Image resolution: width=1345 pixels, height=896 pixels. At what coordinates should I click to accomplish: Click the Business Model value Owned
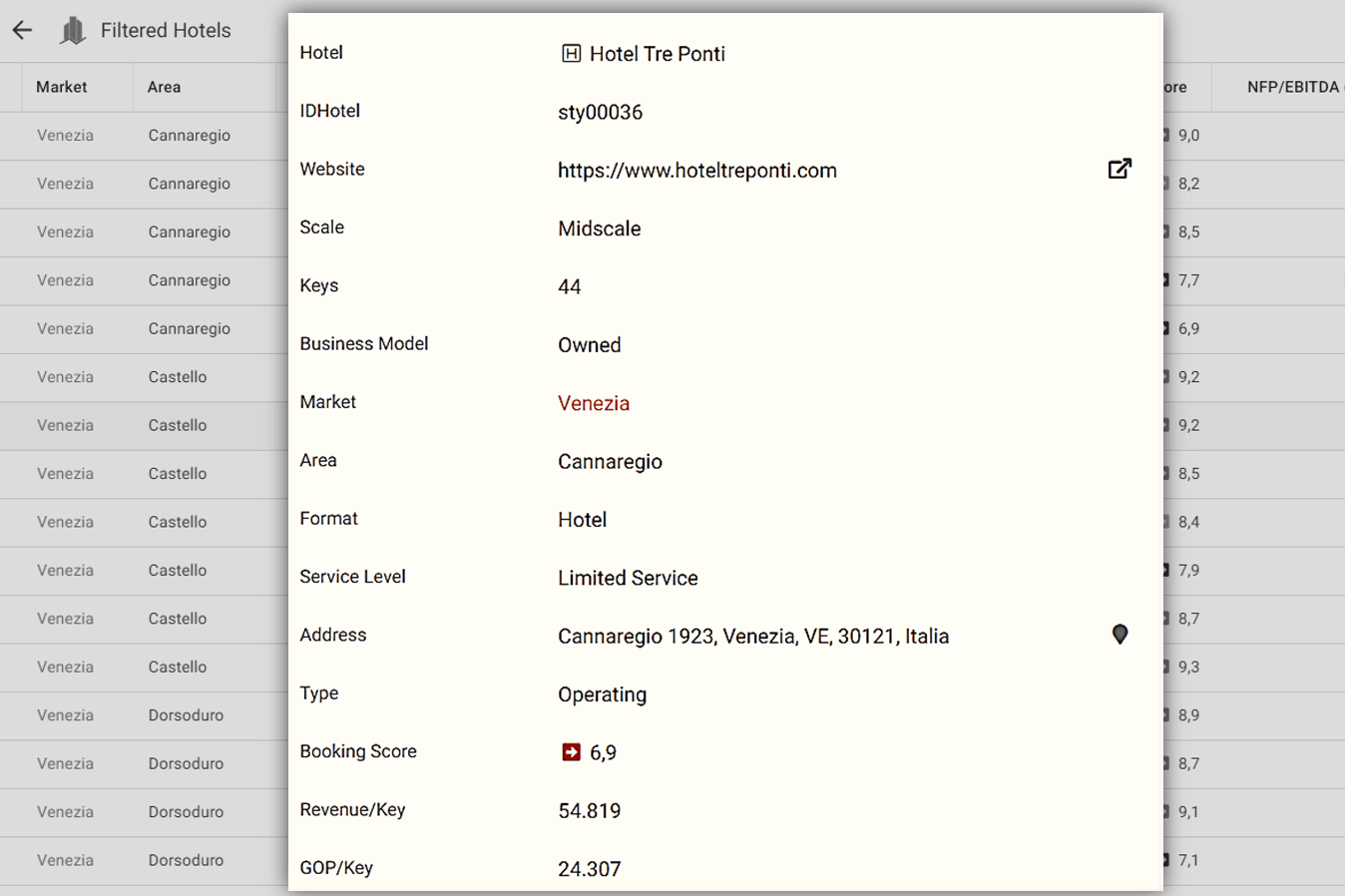(590, 345)
